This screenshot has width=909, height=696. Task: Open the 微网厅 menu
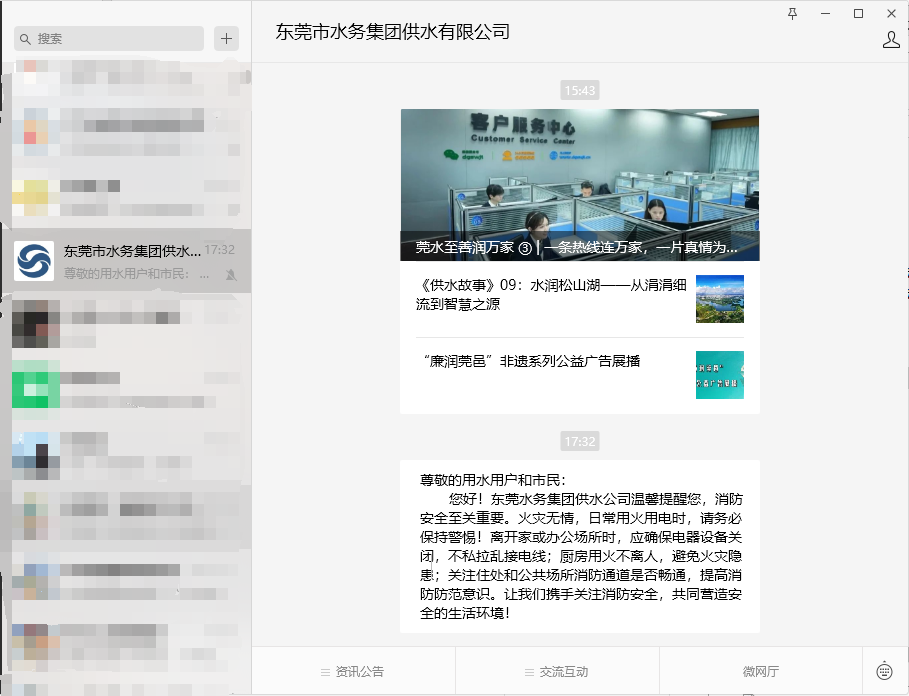(762, 671)
